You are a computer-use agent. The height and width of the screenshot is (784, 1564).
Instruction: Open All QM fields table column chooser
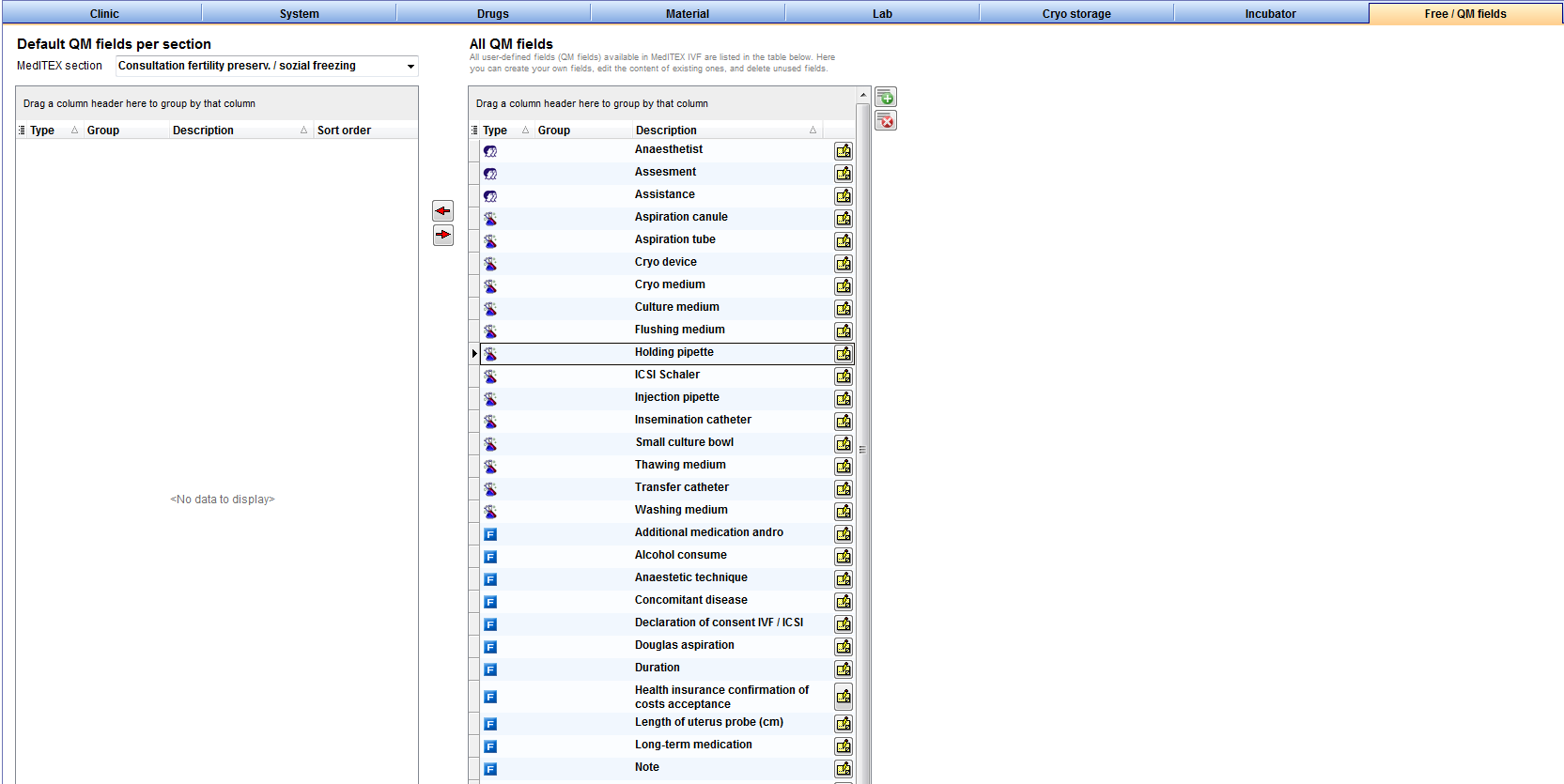[x=474, y=131]
